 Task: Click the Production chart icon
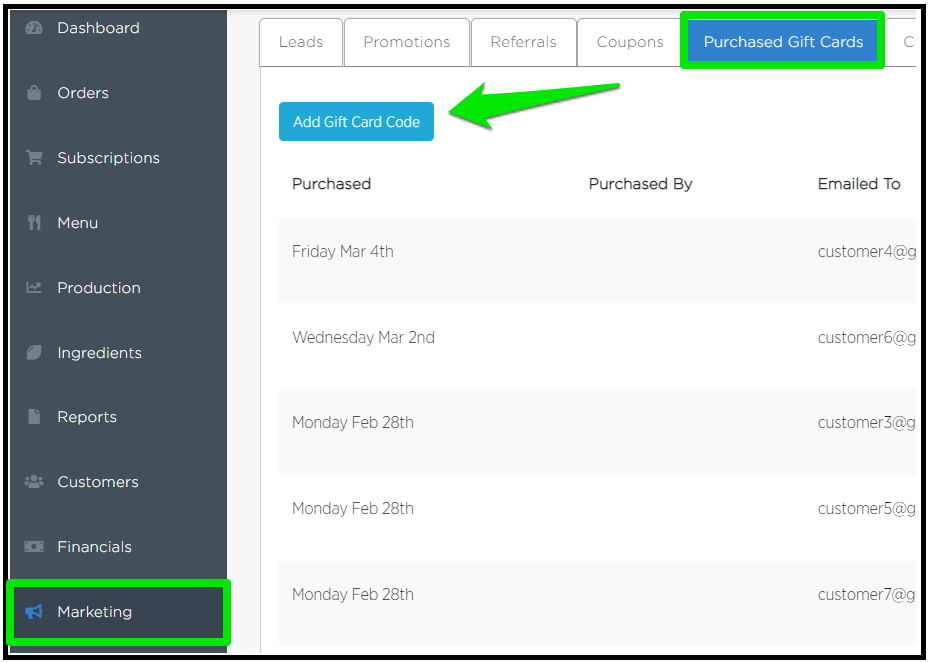[x=34, y=288]
